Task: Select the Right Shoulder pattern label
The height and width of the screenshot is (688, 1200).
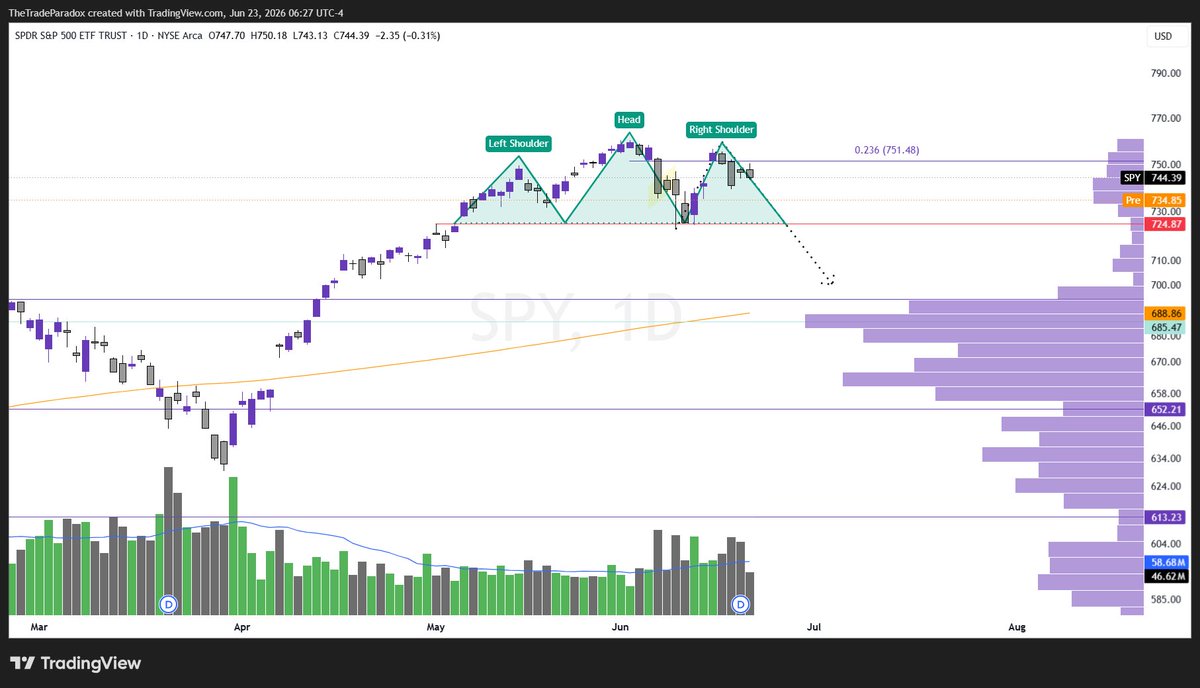Action: (x=721, y=130)
